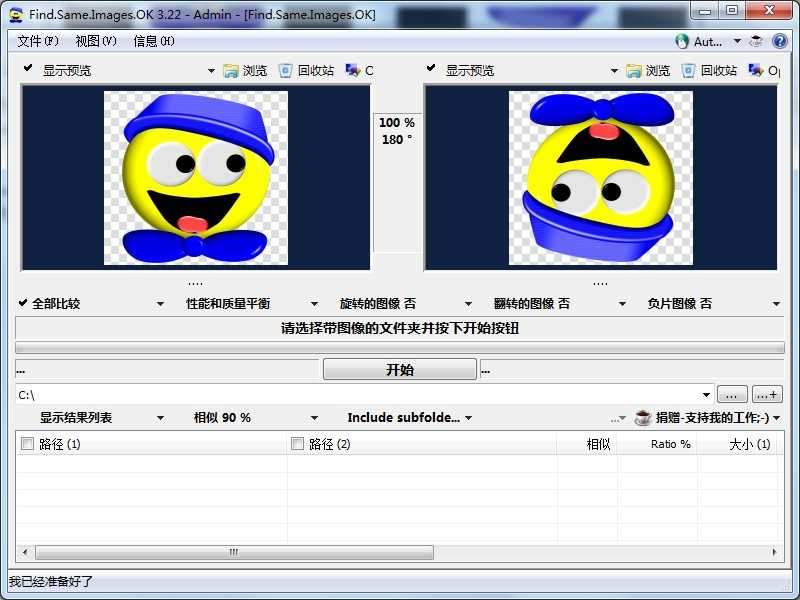Screen dimensions: 800x600
Task: Click the left panel 浏览 folder icon
Action: (231, 70)
